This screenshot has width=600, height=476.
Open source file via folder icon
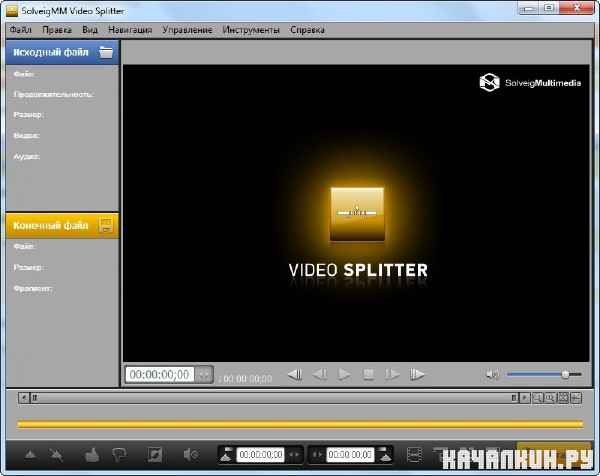(106, 52)
